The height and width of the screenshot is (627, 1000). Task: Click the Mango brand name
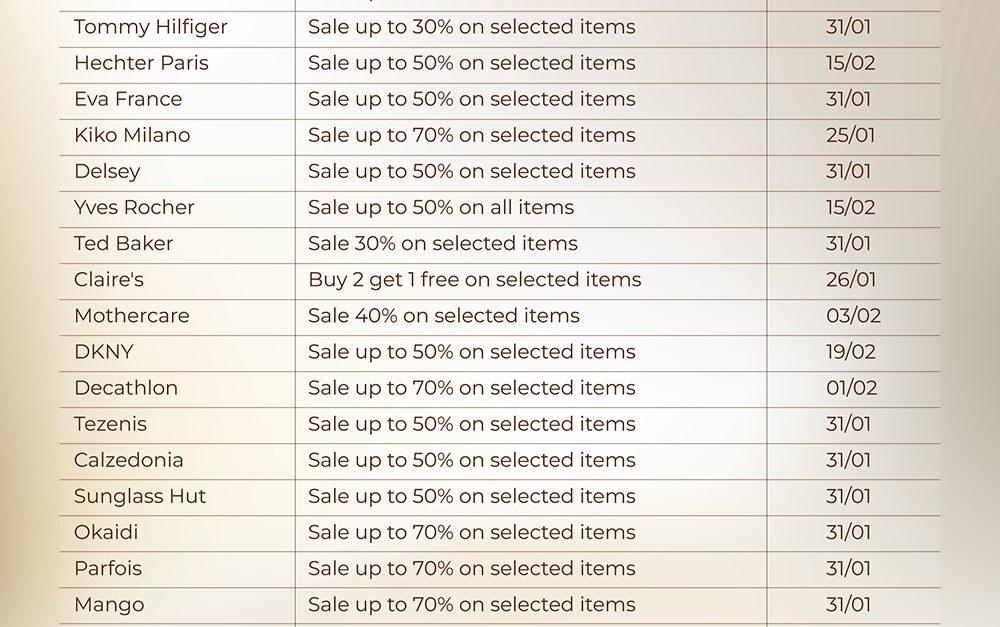108,604
